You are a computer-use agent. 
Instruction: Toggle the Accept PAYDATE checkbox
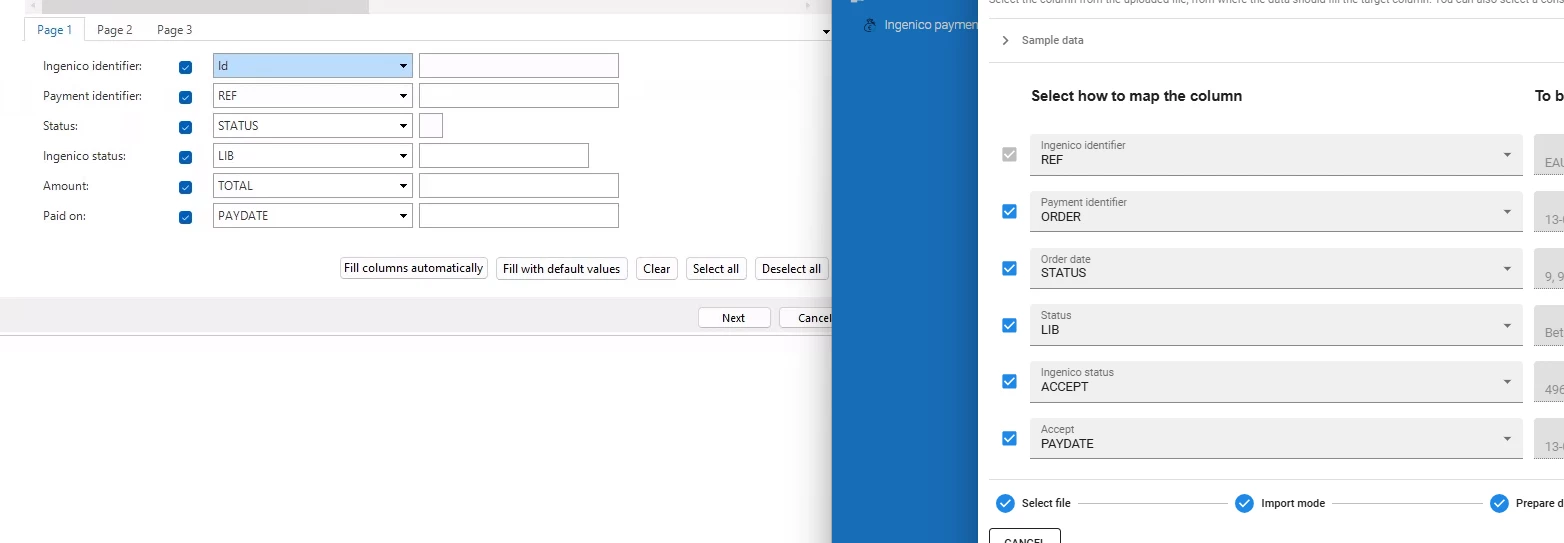tap(1009, 438)
